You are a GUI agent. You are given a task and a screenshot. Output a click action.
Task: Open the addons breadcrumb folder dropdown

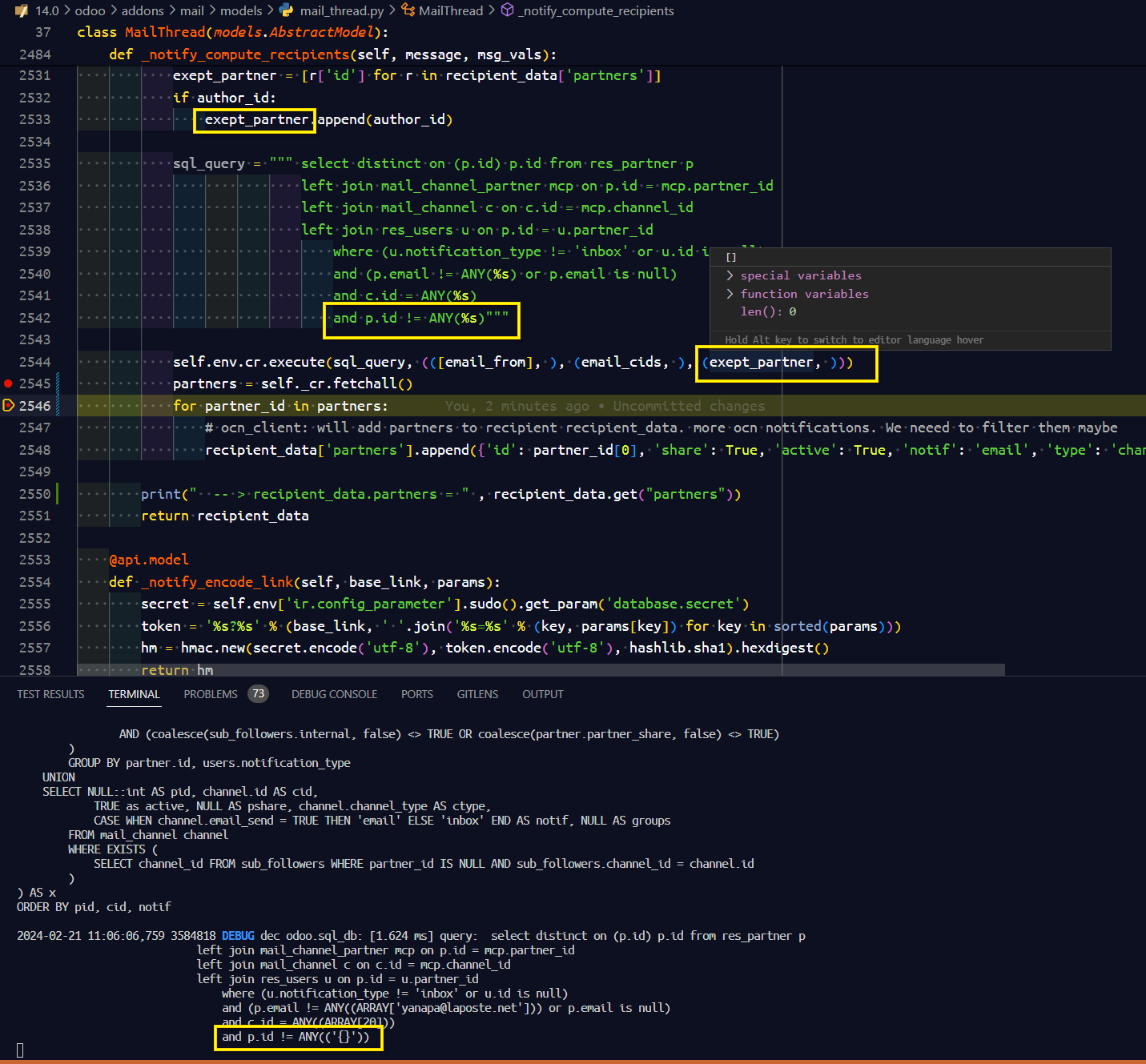tap(143, 10)
